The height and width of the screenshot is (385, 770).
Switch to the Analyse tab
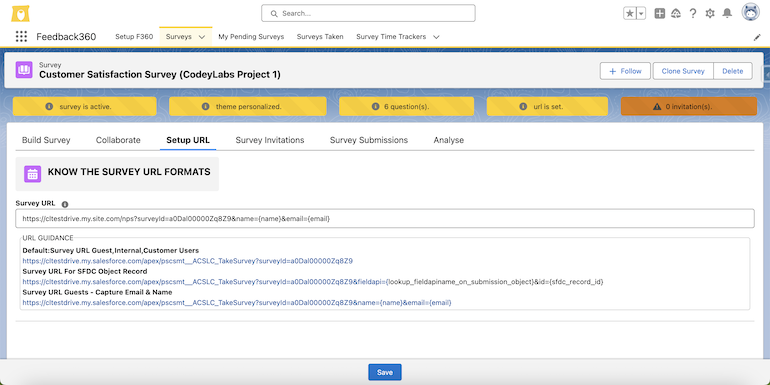tap(448, 140)
